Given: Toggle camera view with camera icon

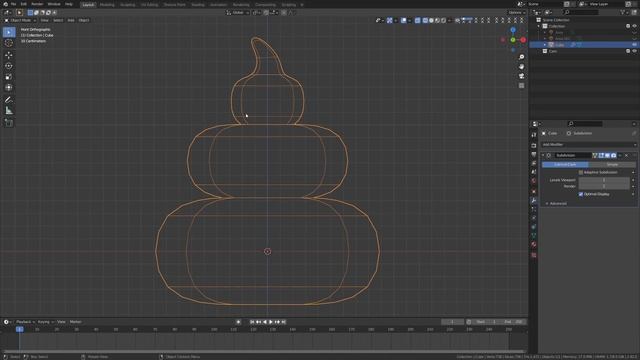Looking at the screenshot, I should (x=521, y=76).
